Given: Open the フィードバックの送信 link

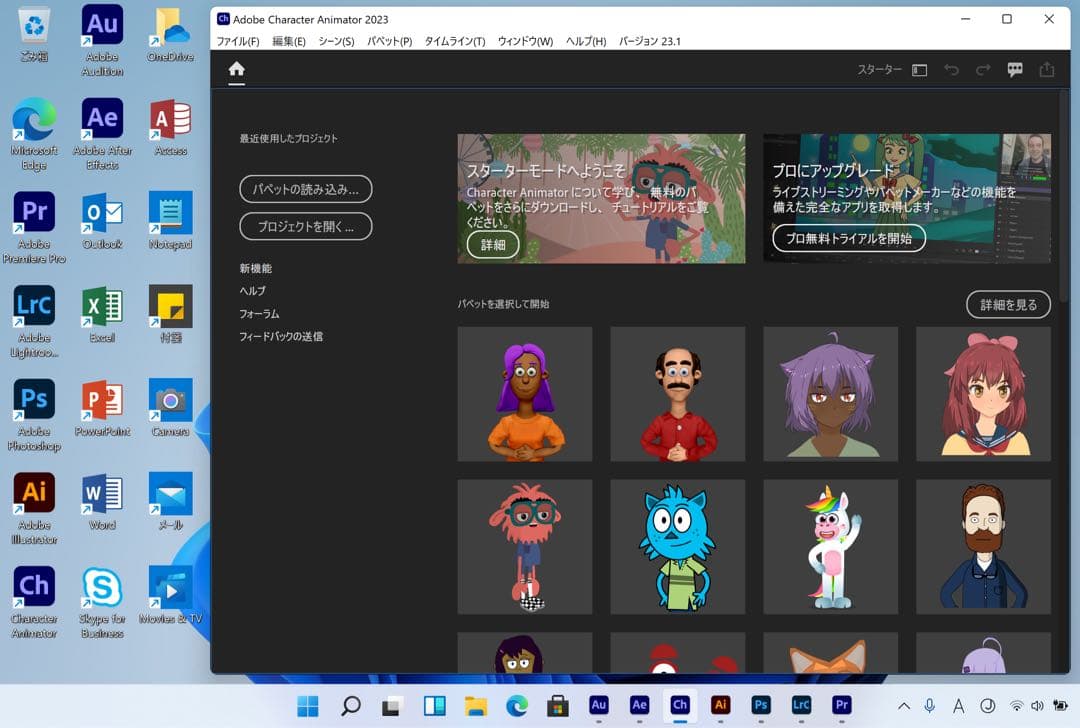Looking at the screenshot, I should pos(281,336).
